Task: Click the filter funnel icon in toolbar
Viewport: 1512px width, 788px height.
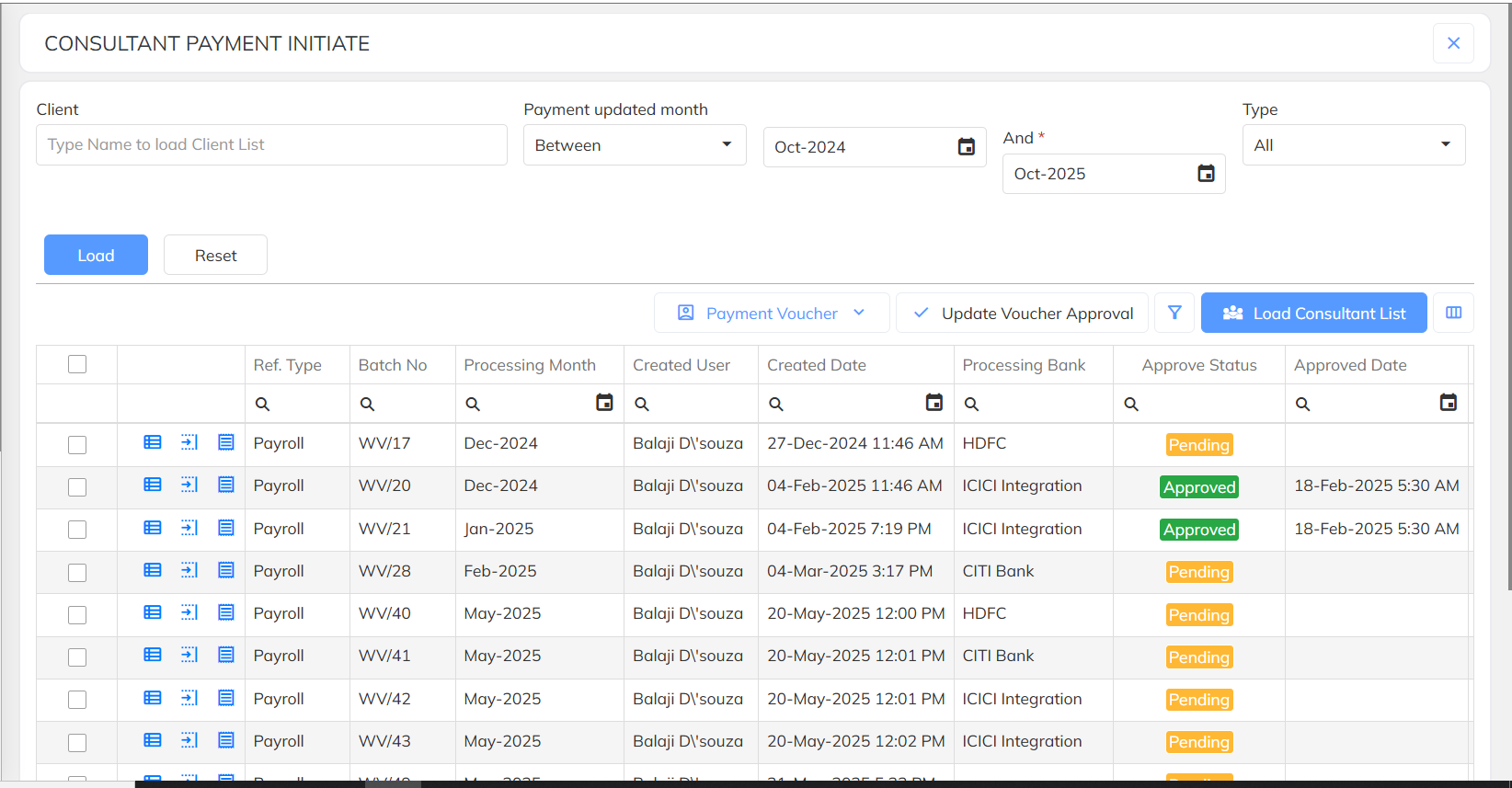Action: 1174,313
